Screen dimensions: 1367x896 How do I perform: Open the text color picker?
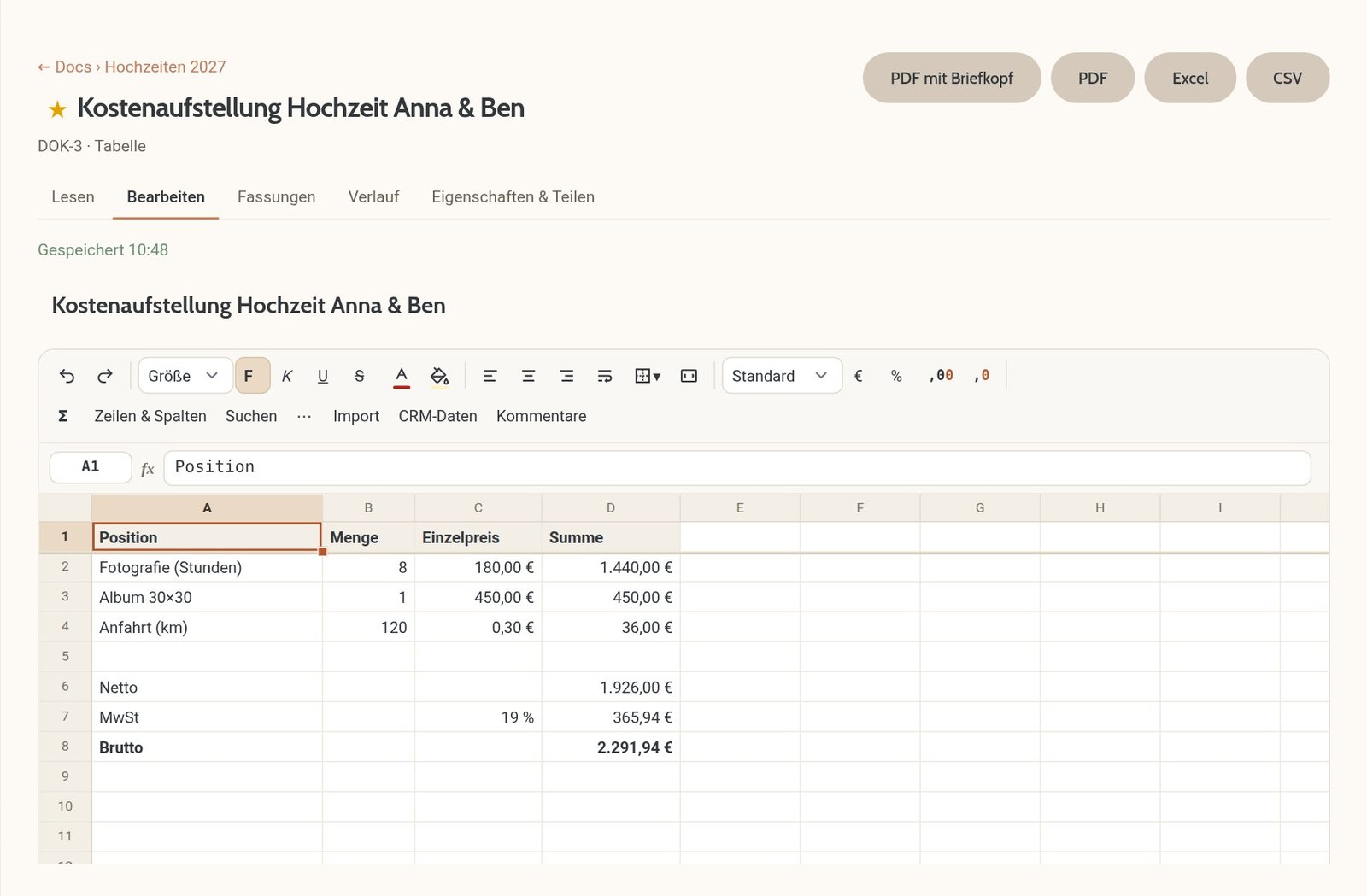tap(402, 376)
